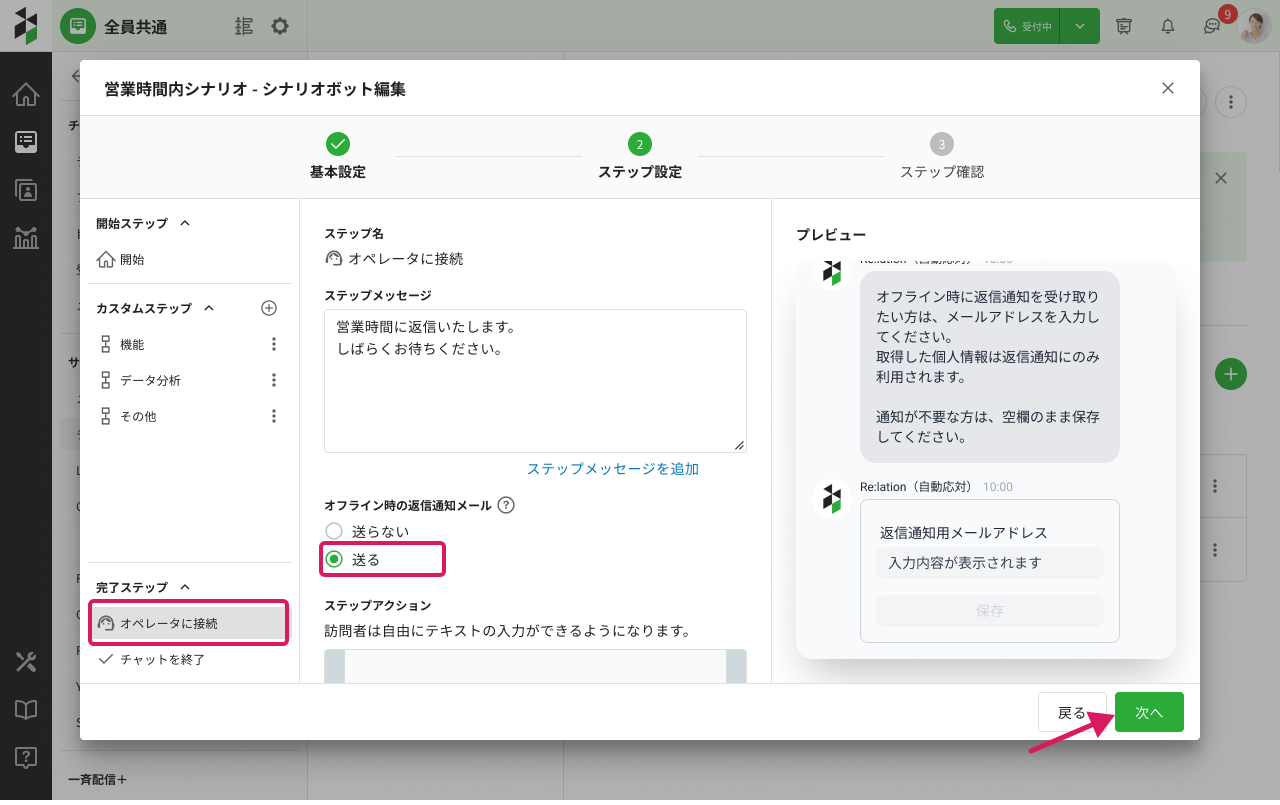The width and height of the screenshot is (1280, 805).
Task: Add a custom step with plus icon
Action: [x=268, y=308]
